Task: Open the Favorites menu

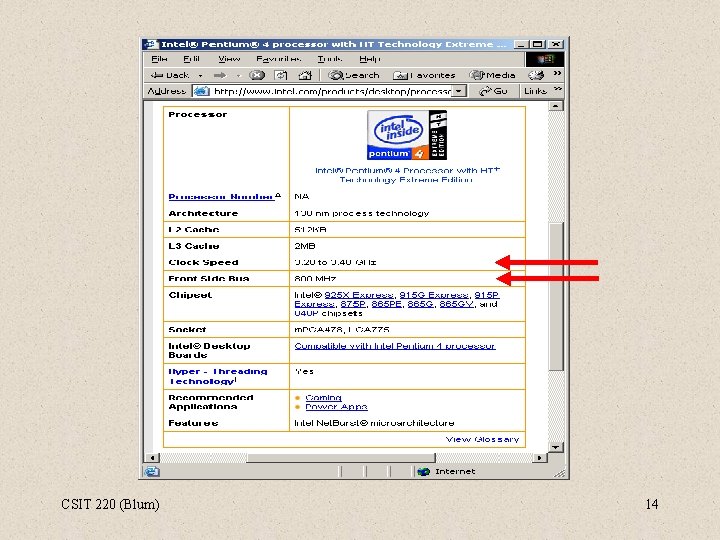Action: (x=279, y=59)
